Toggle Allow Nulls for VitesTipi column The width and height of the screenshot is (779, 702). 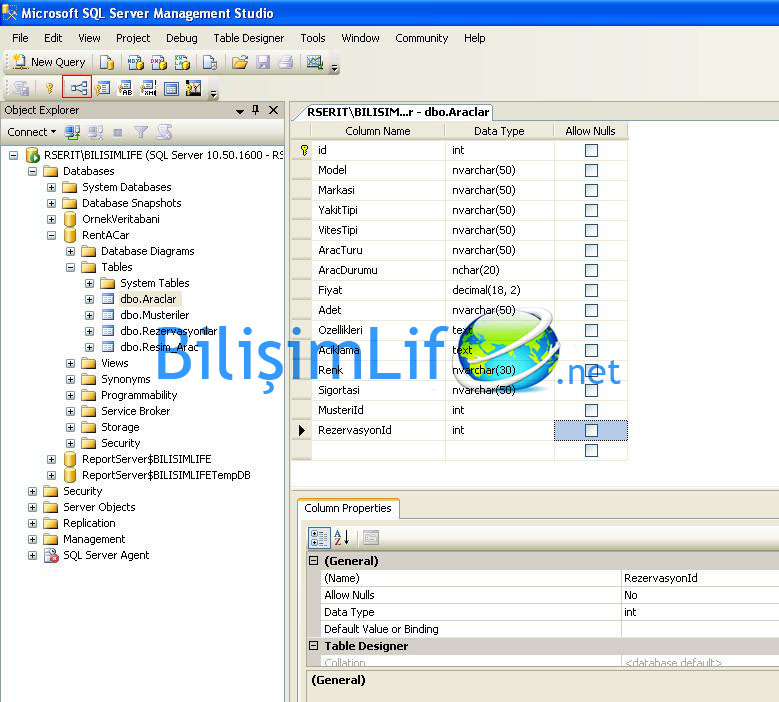[591, 230]
